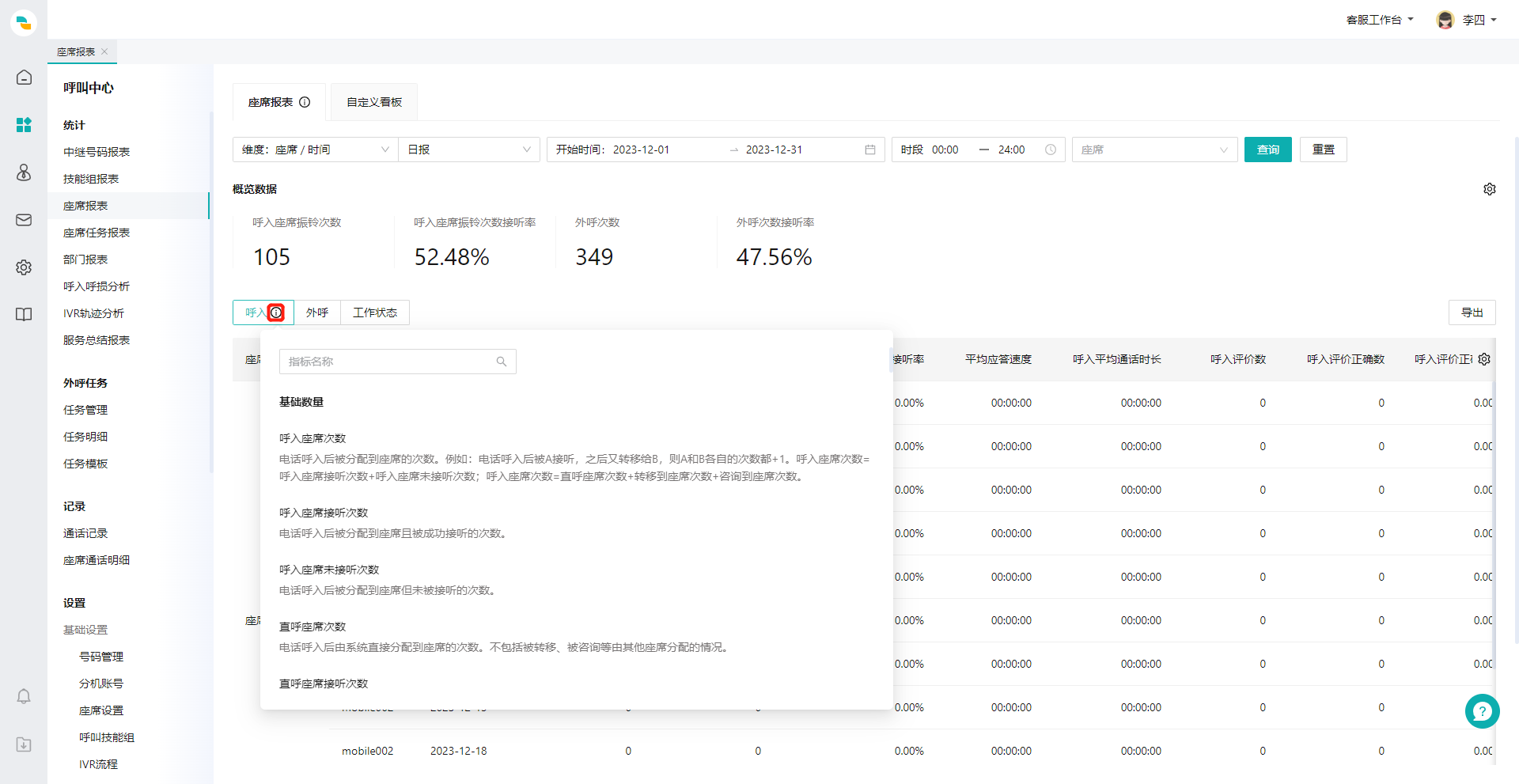The height and width of the screenshot is (784, 1519).
Task: Click the 直呼座席次数 metric heading
Action: (313, 627)
